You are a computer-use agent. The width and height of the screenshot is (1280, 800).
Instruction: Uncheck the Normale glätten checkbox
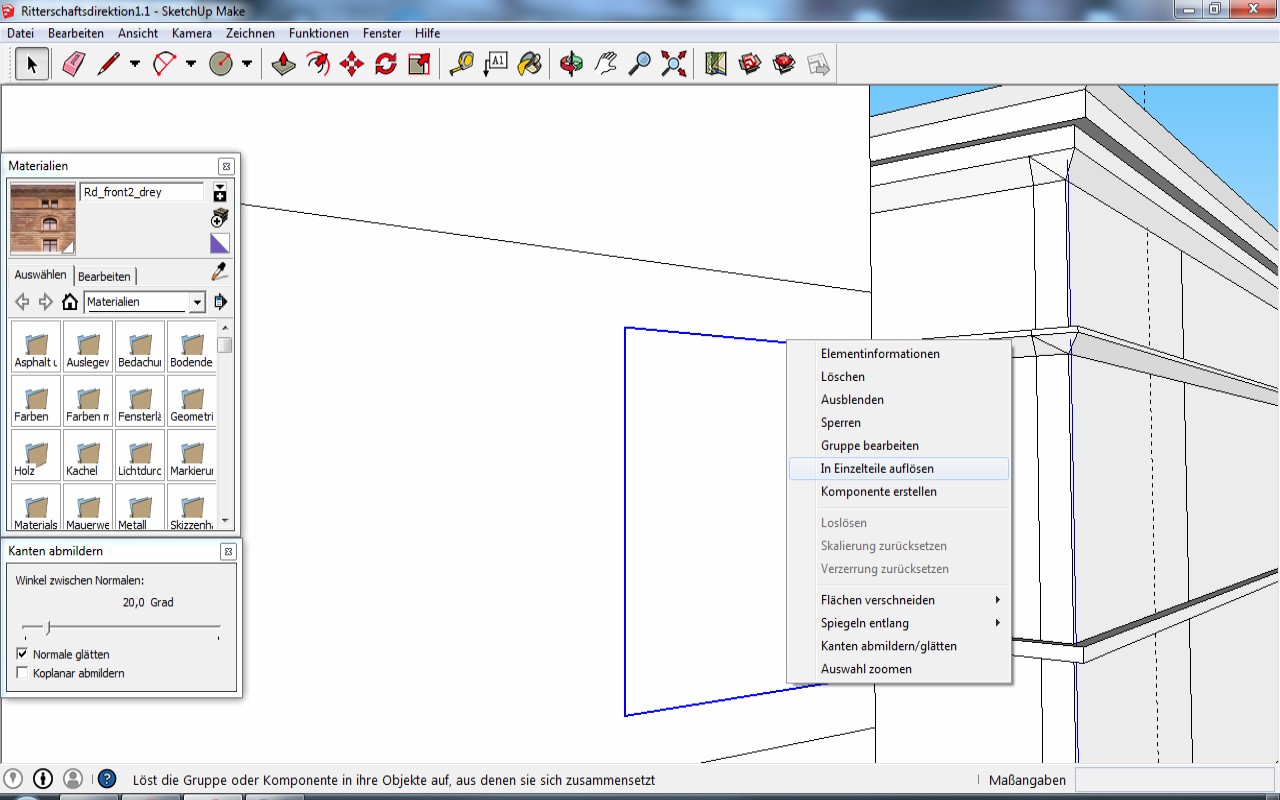pyautogui.click(x=23, y=654)
